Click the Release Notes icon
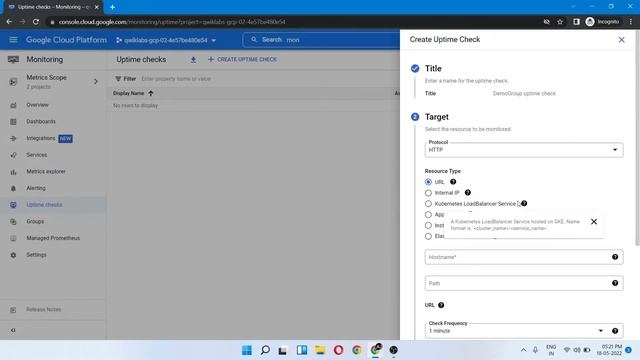This screenshot has width=640, height=360. click(x=13, y=310)
